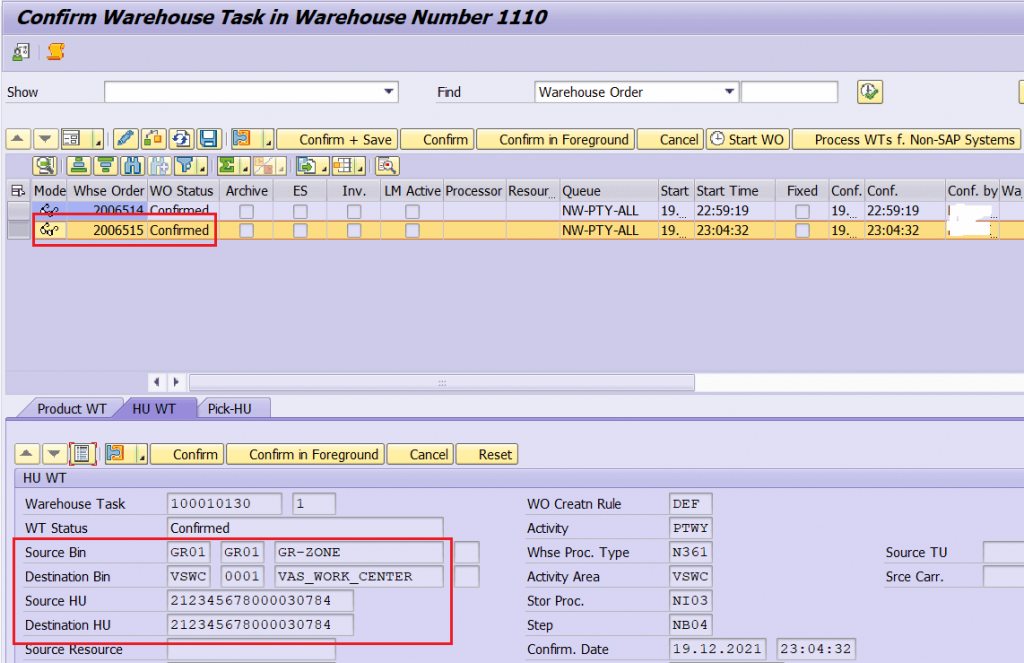Tick Archive checkbox for order 2006515
1024x663 pixels.
[246, 231]
